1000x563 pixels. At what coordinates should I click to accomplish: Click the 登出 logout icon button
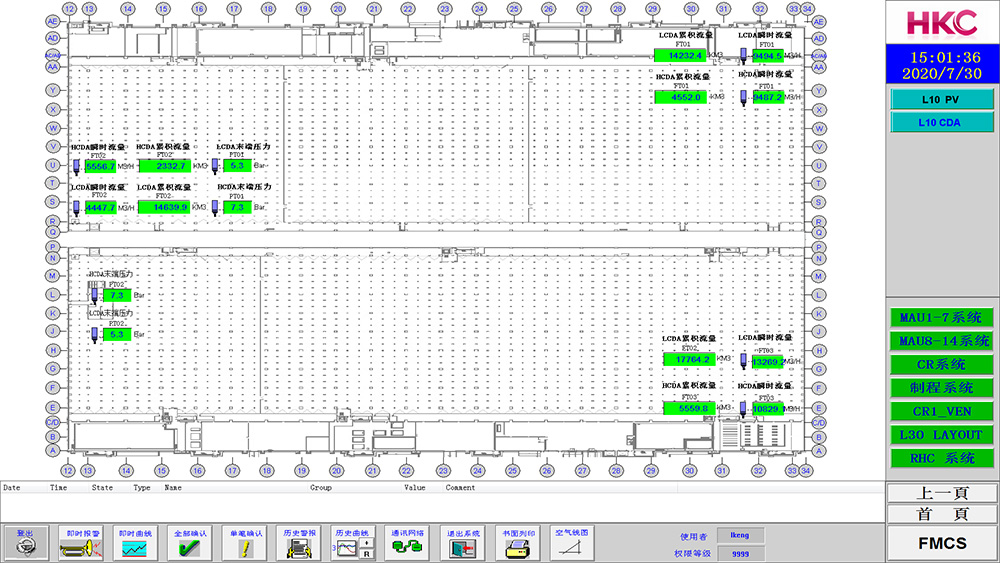(x=25, y=547)
